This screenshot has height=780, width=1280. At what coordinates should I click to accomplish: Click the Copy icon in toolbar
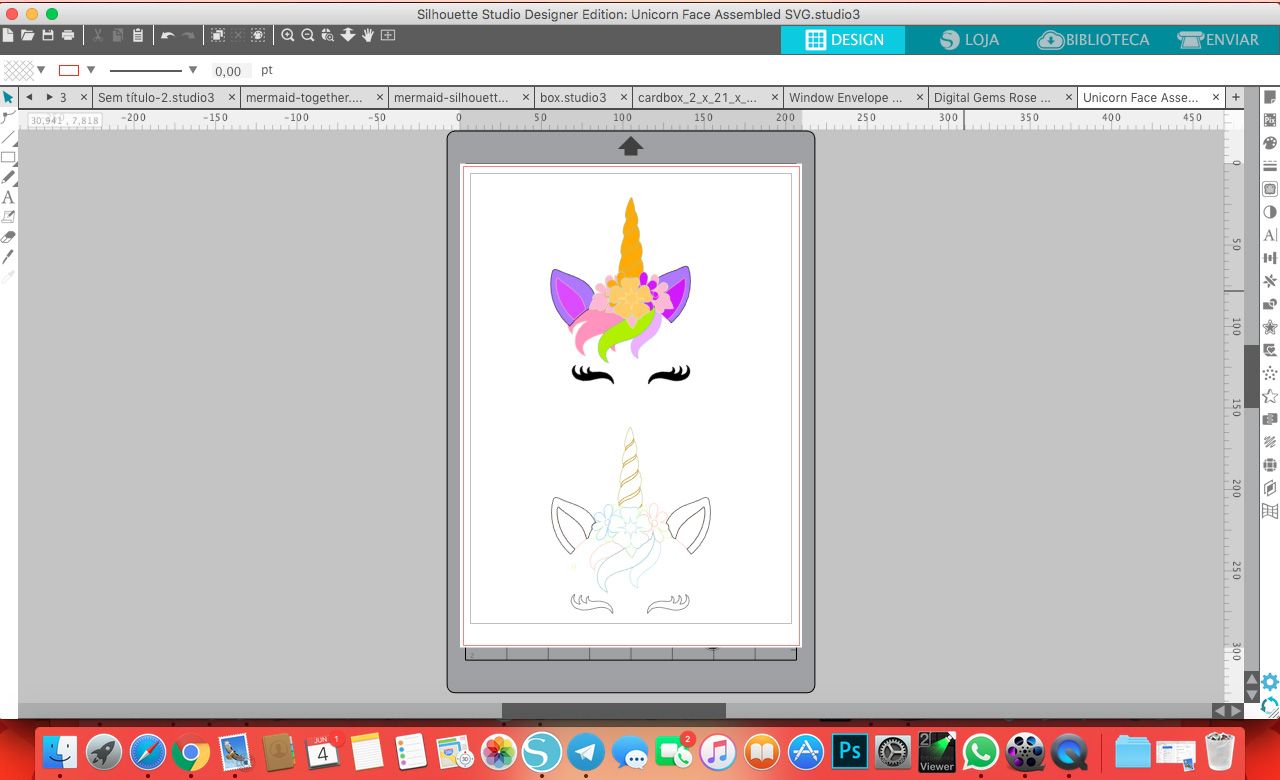[118, 35]
